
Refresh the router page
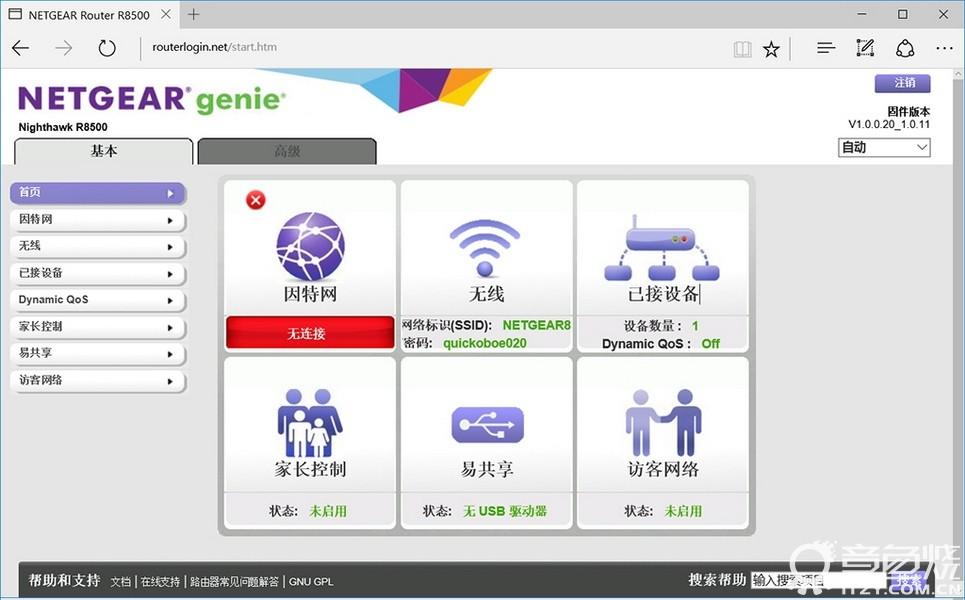(107, 47)
